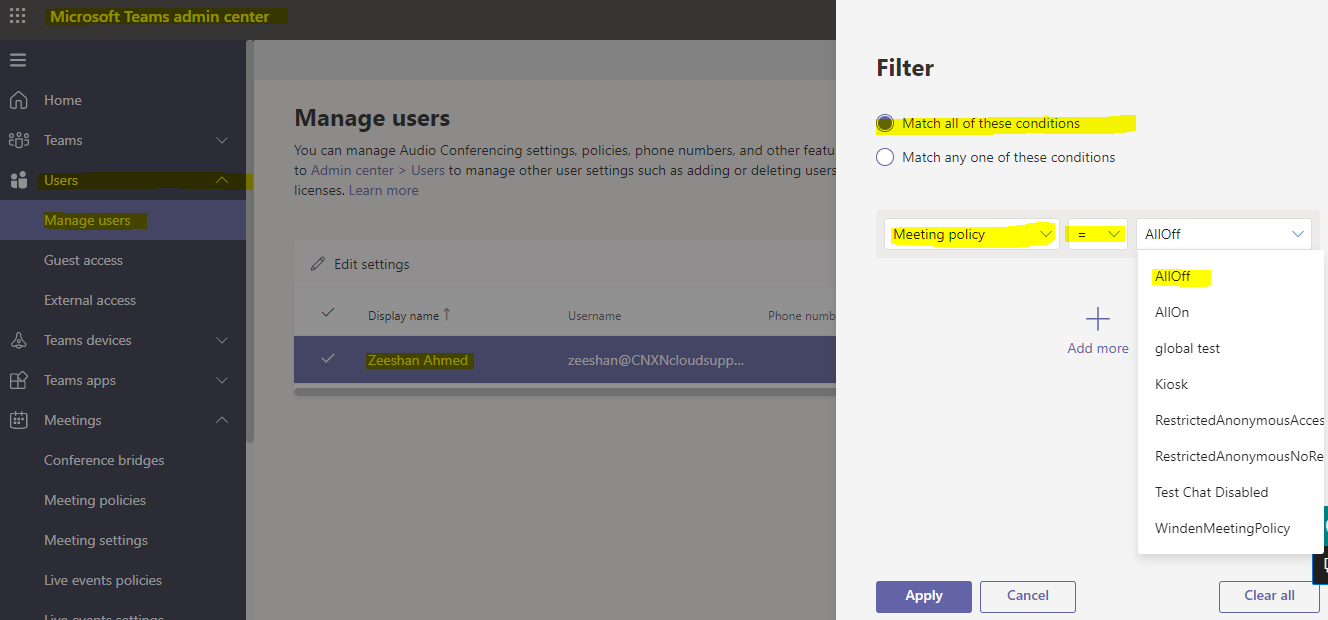The image size is (1328, 620).
Task: Open the Meeting policy field dropdown
Action: 971,234
